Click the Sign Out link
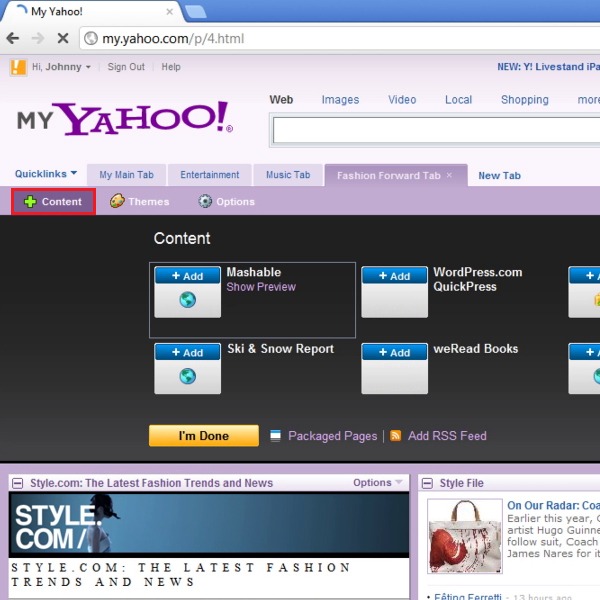Viewport: 600px width, 600px height. 126,67
